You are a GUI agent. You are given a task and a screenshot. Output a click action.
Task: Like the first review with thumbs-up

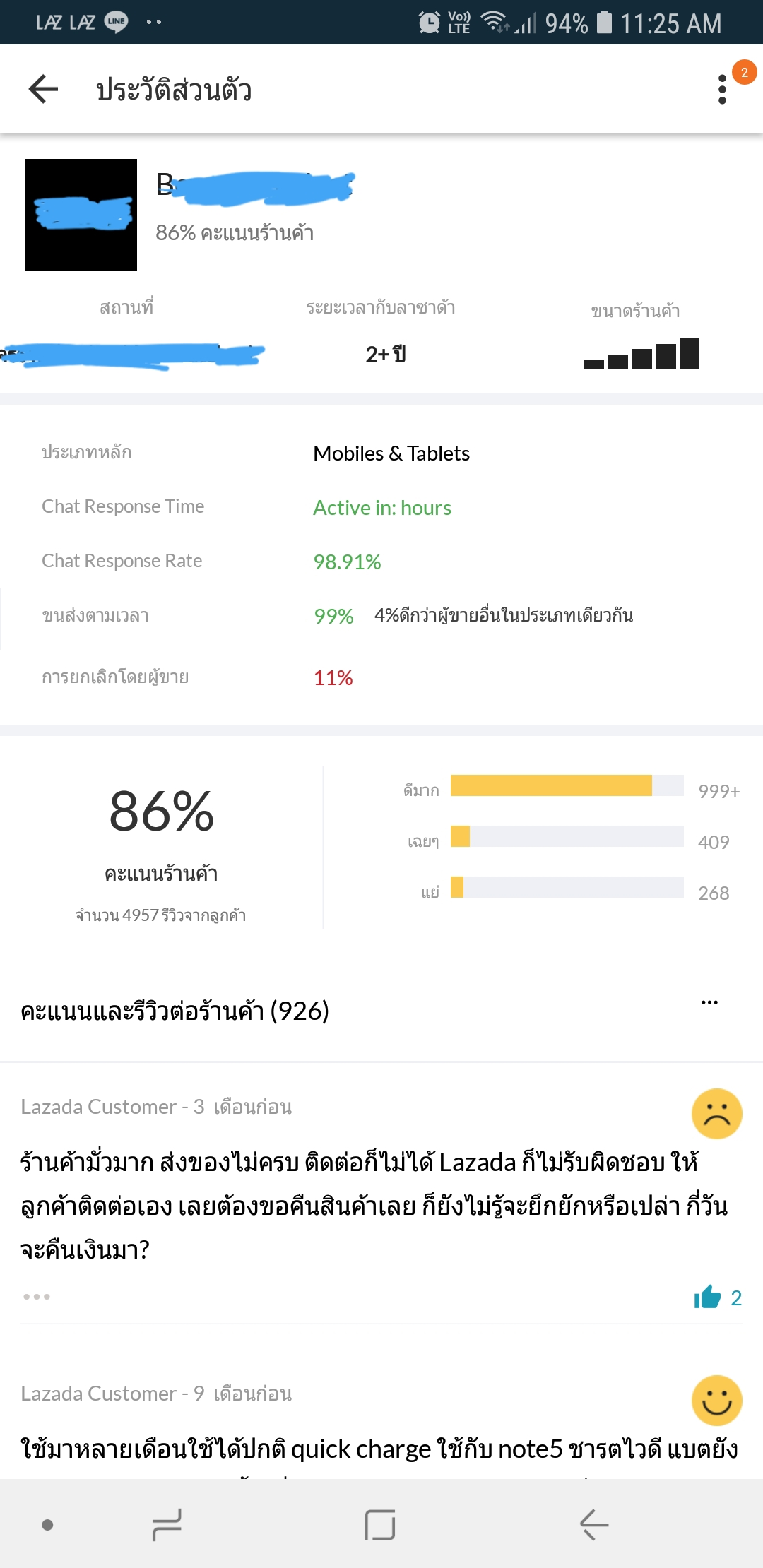pos(707,1297)
